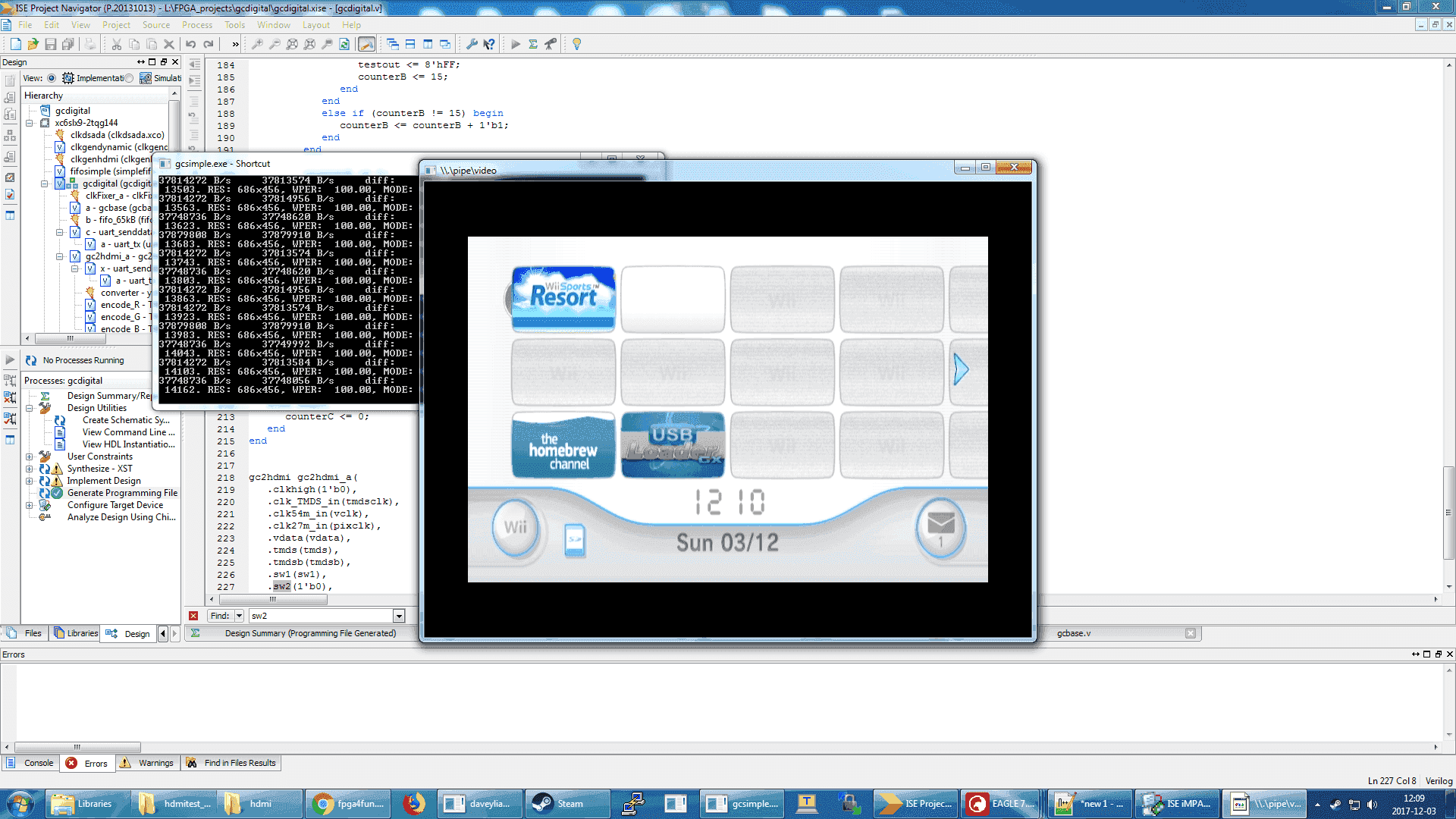Save the current file via toolbar
The width and height of the screenshot is (1456, 819).
pos(51,44)
